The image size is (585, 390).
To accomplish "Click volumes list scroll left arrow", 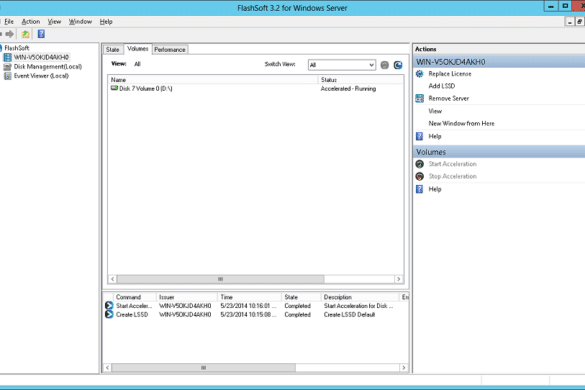I will coord(112,279).
